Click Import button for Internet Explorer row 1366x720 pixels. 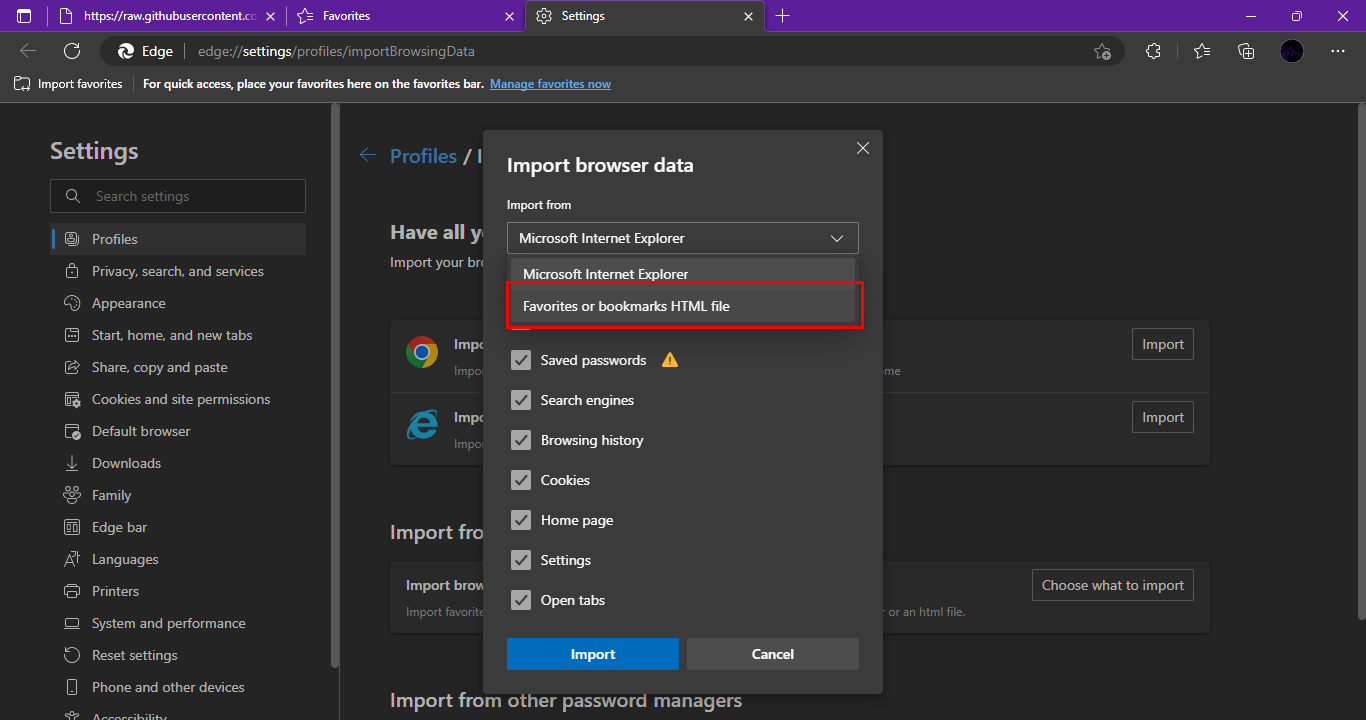(x=1163, y=417)
